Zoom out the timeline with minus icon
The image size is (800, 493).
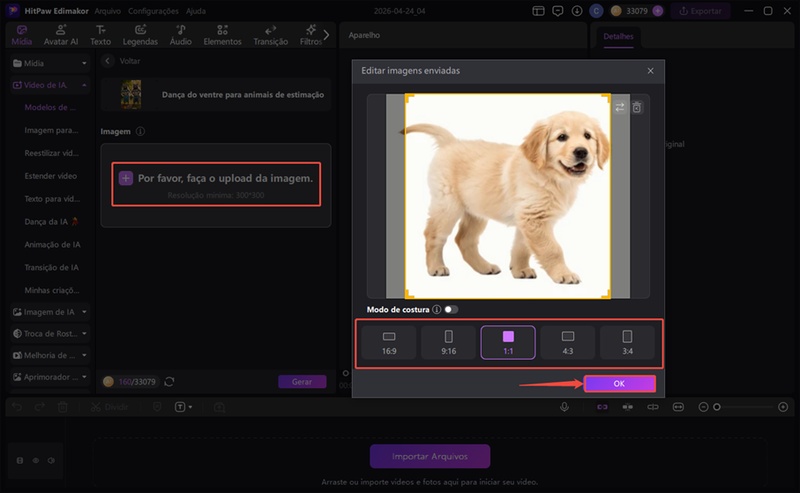(x=703, y=407)
